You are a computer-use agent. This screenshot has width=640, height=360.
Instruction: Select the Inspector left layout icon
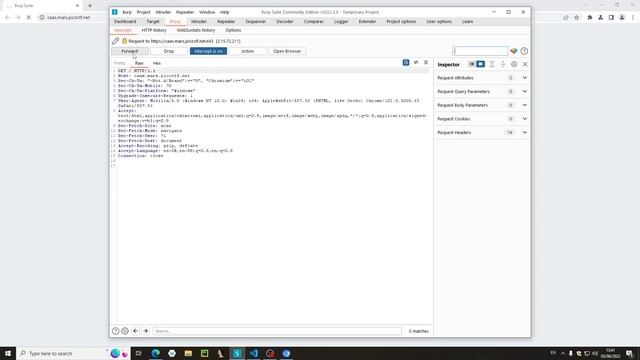(x=471, y=64)
